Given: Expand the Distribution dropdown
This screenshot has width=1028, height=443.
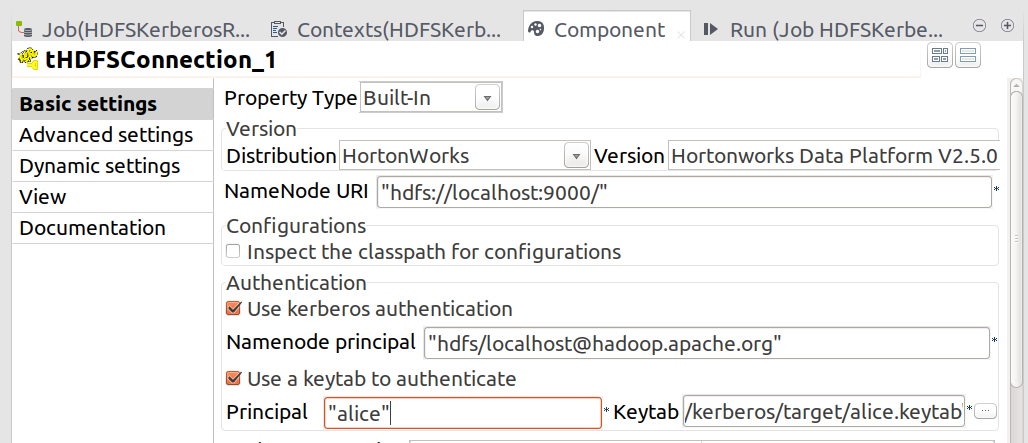Looking at the screenshot, I should [576, 156].
